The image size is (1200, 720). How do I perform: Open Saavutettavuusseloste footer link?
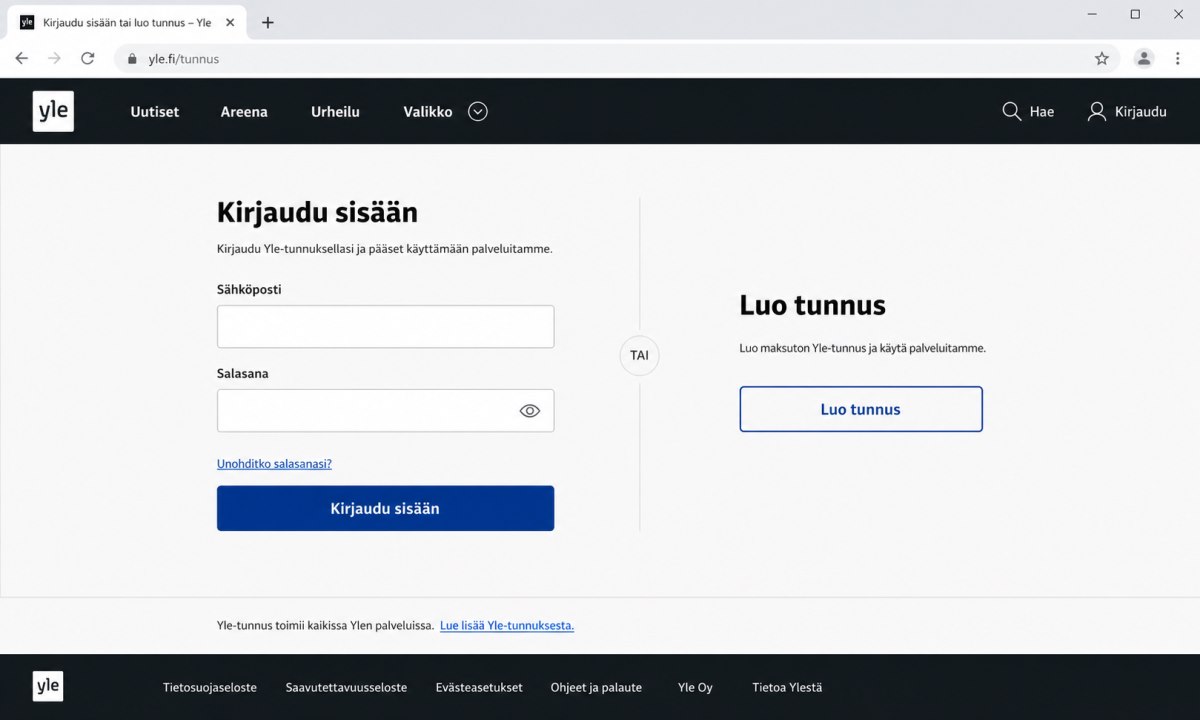(x=346, y=687)
